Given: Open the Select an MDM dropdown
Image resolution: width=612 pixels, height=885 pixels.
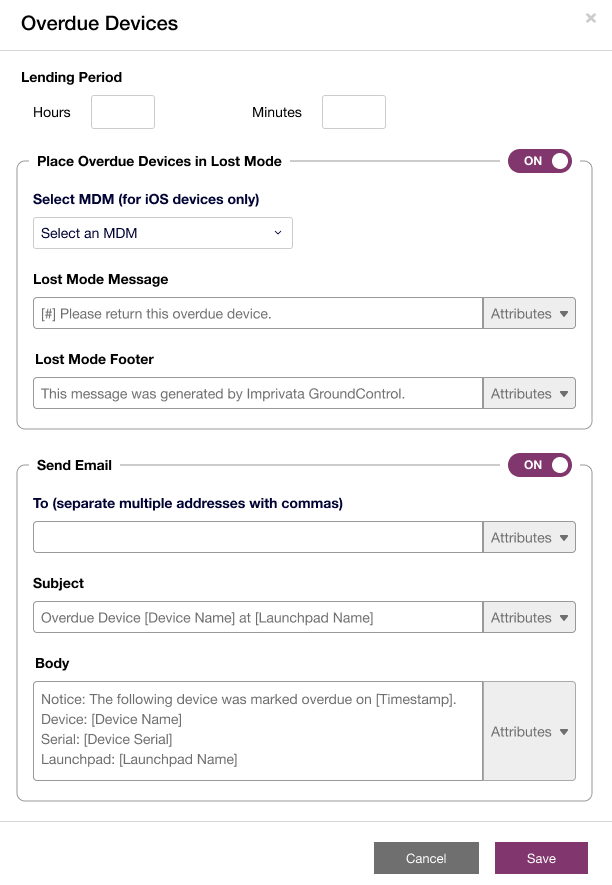Looking at the screenshot, I should coord(163,233).
